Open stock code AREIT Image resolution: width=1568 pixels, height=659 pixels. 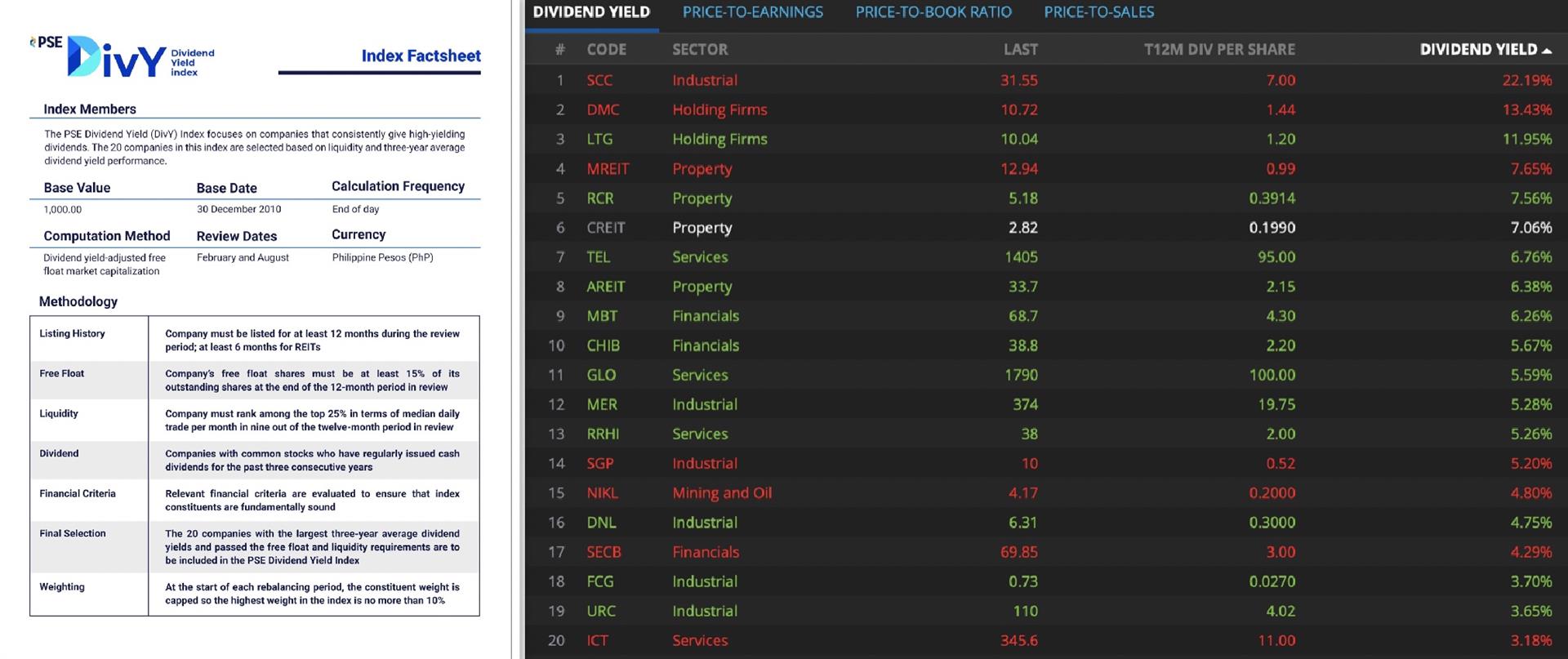(x=605, y=287)
